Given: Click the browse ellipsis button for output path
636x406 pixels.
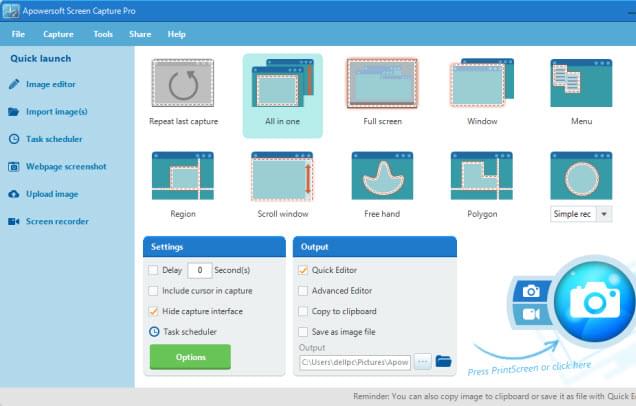Looking at the screenshot, I should click(423, 361).
